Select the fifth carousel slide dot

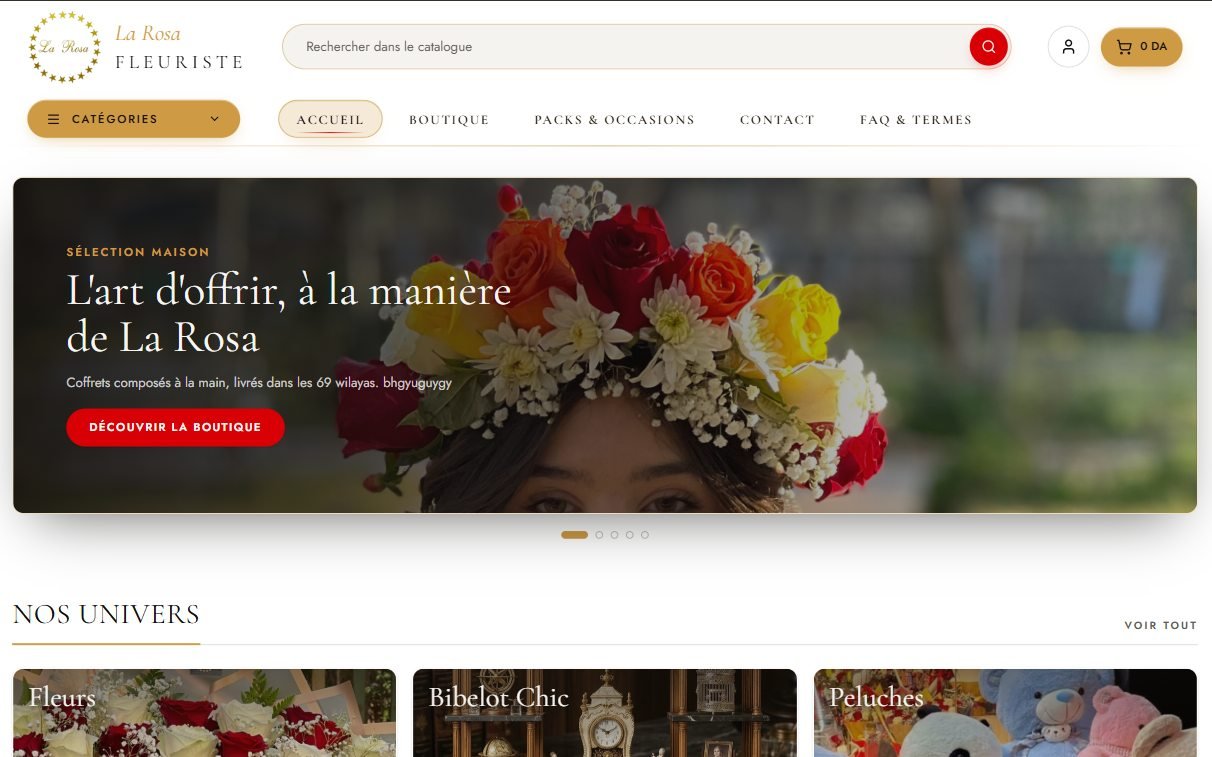[645, 535]
